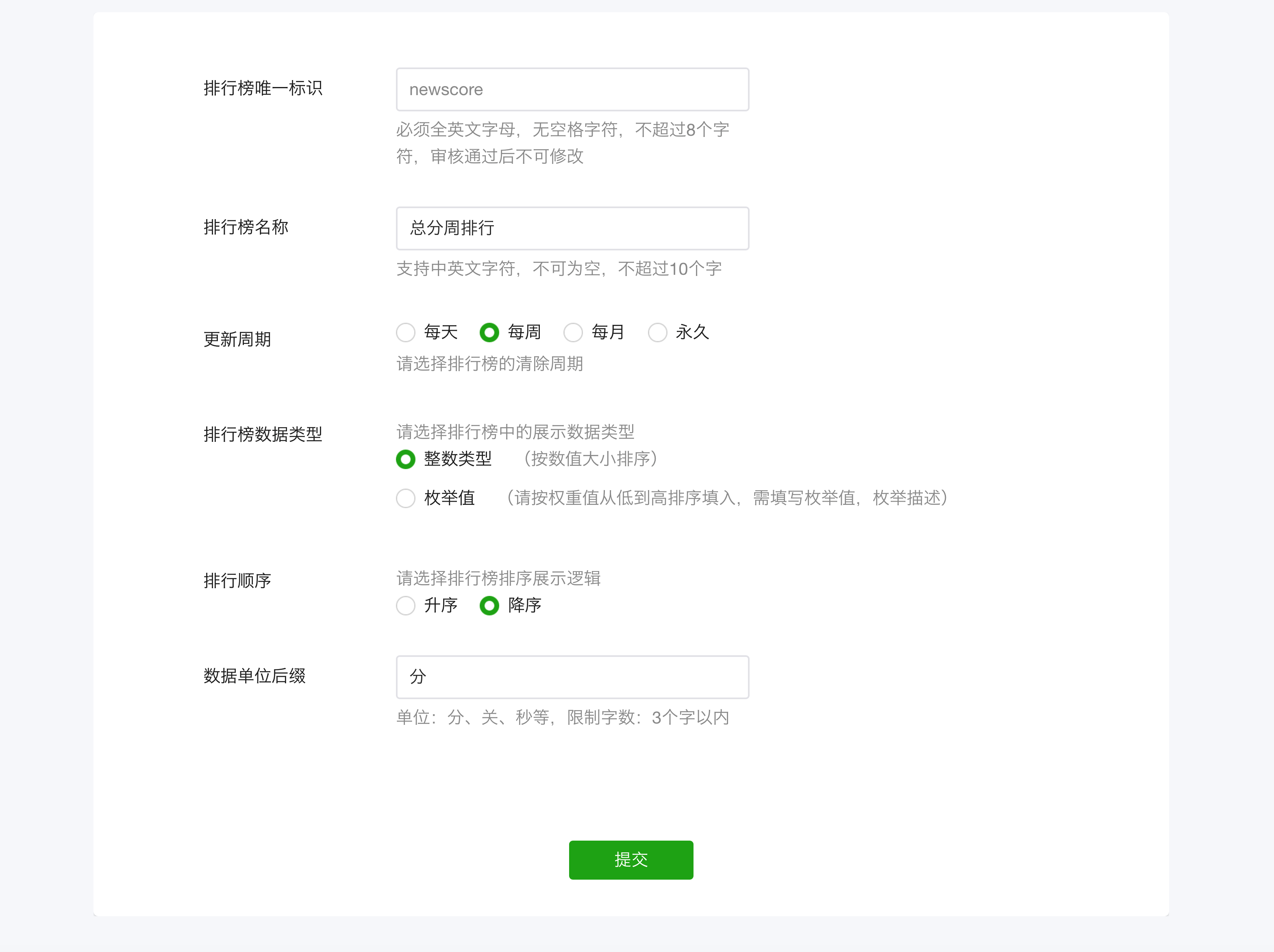Click the 数据单位后缀 field label
The width and height of the screenshot is (1274, 952).
point(254,677)
